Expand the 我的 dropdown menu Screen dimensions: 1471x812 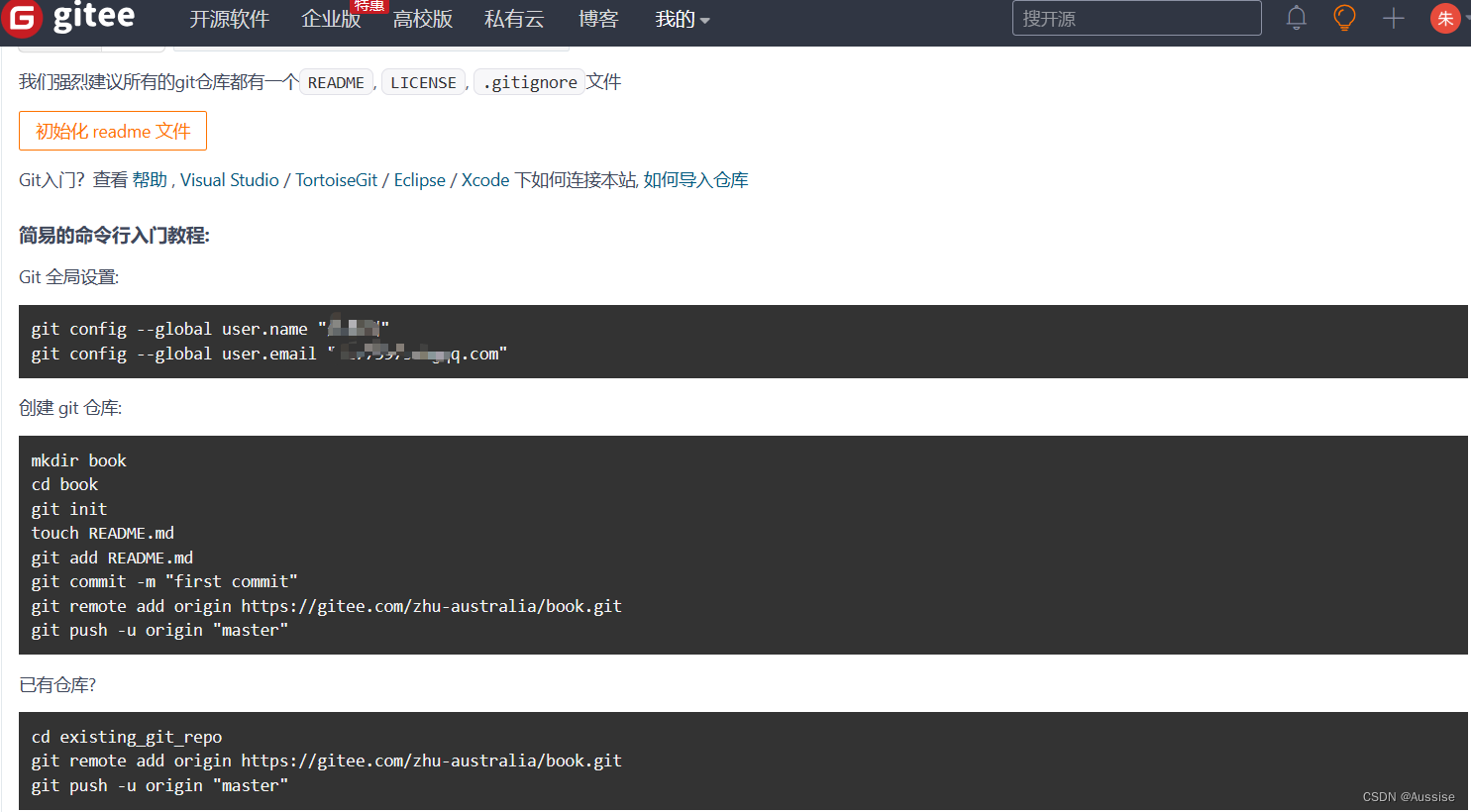click(x=683, y=19)
